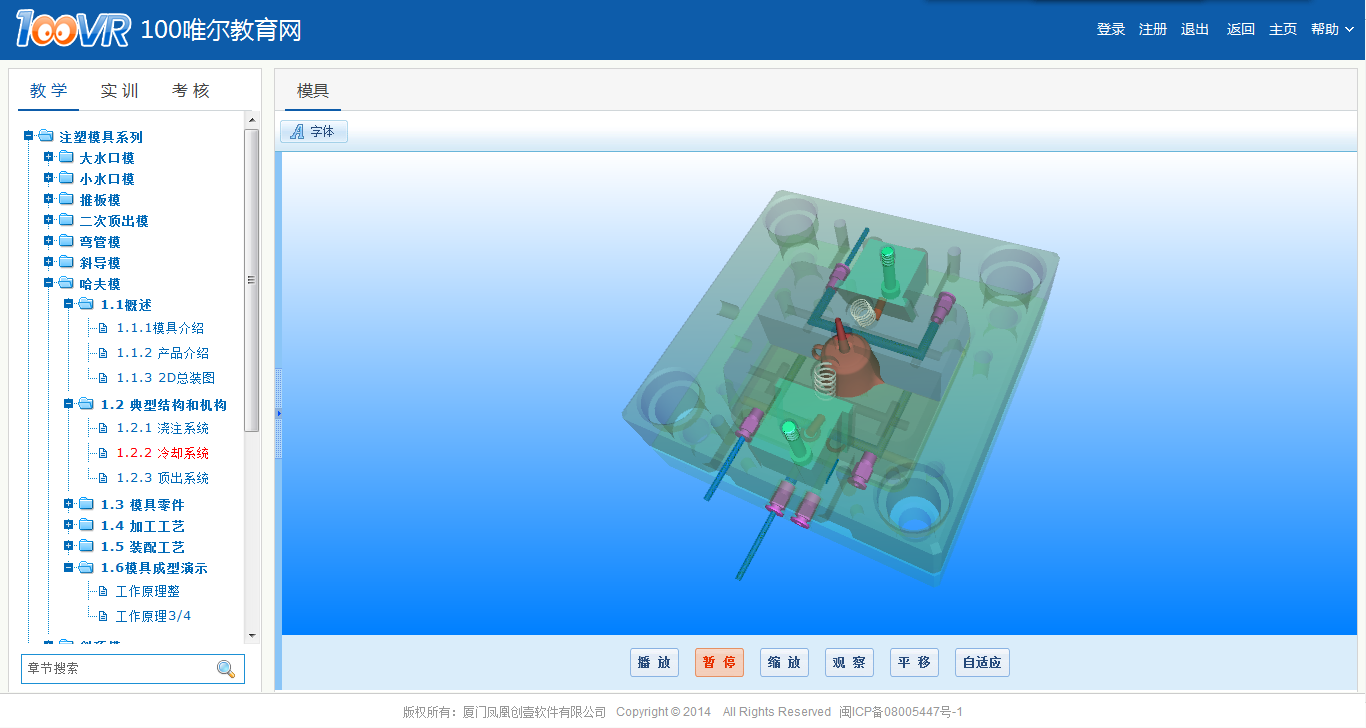Open the 帮助 dropdown menu
The height and width of the screenshot is (728, 1366).
tap(1331, 29)
